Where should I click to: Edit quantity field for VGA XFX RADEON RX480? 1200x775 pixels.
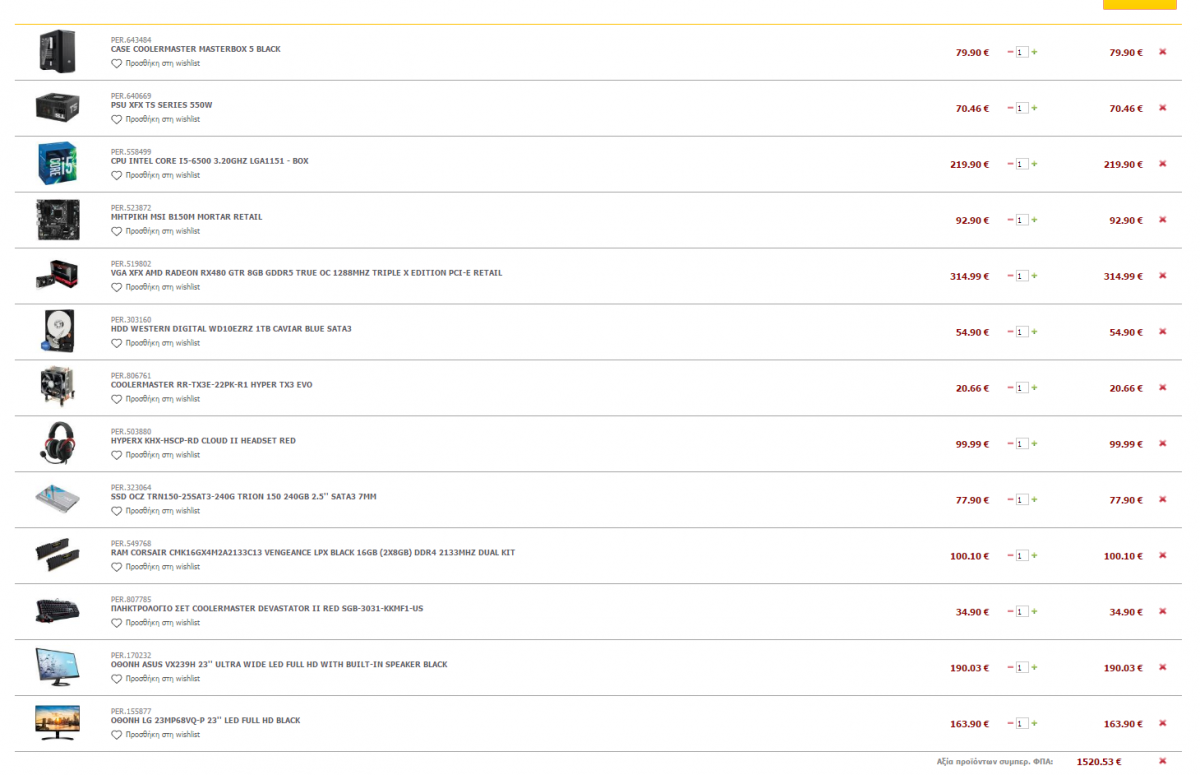(1021, 276)
